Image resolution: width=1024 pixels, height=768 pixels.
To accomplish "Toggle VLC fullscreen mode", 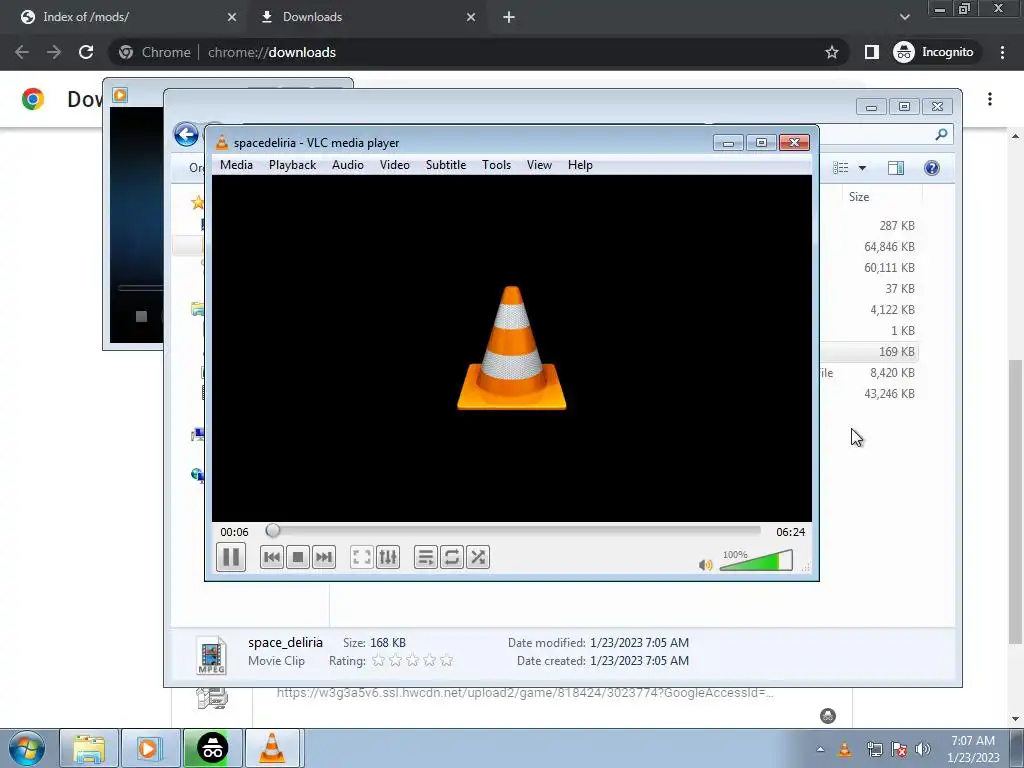I will (x=362, y=557).
